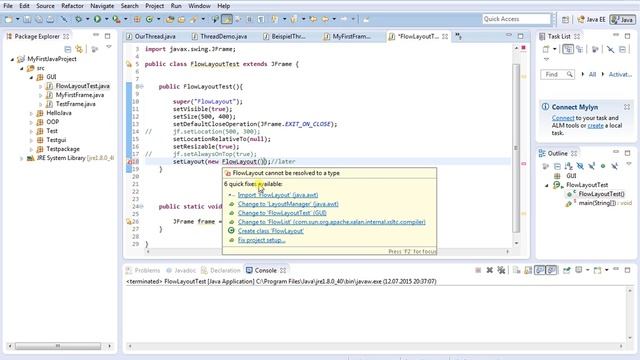
Task: Collapse the MyFirstJavaProject tree node
Action: [x=12, y=59]
